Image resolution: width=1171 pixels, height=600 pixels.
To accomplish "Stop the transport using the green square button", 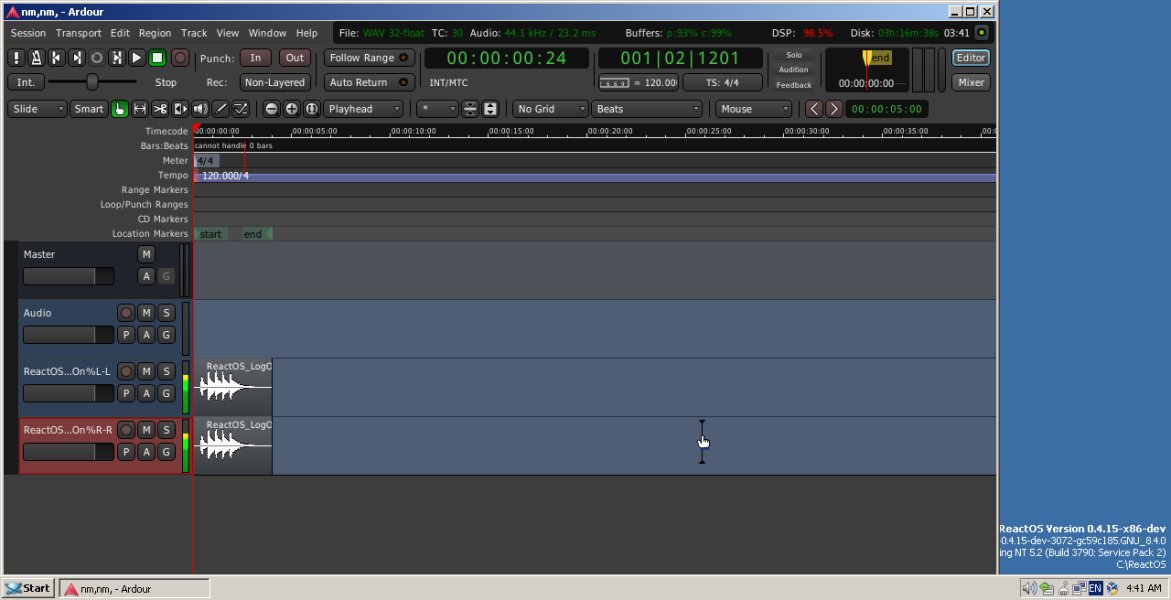I will point(157,58).
